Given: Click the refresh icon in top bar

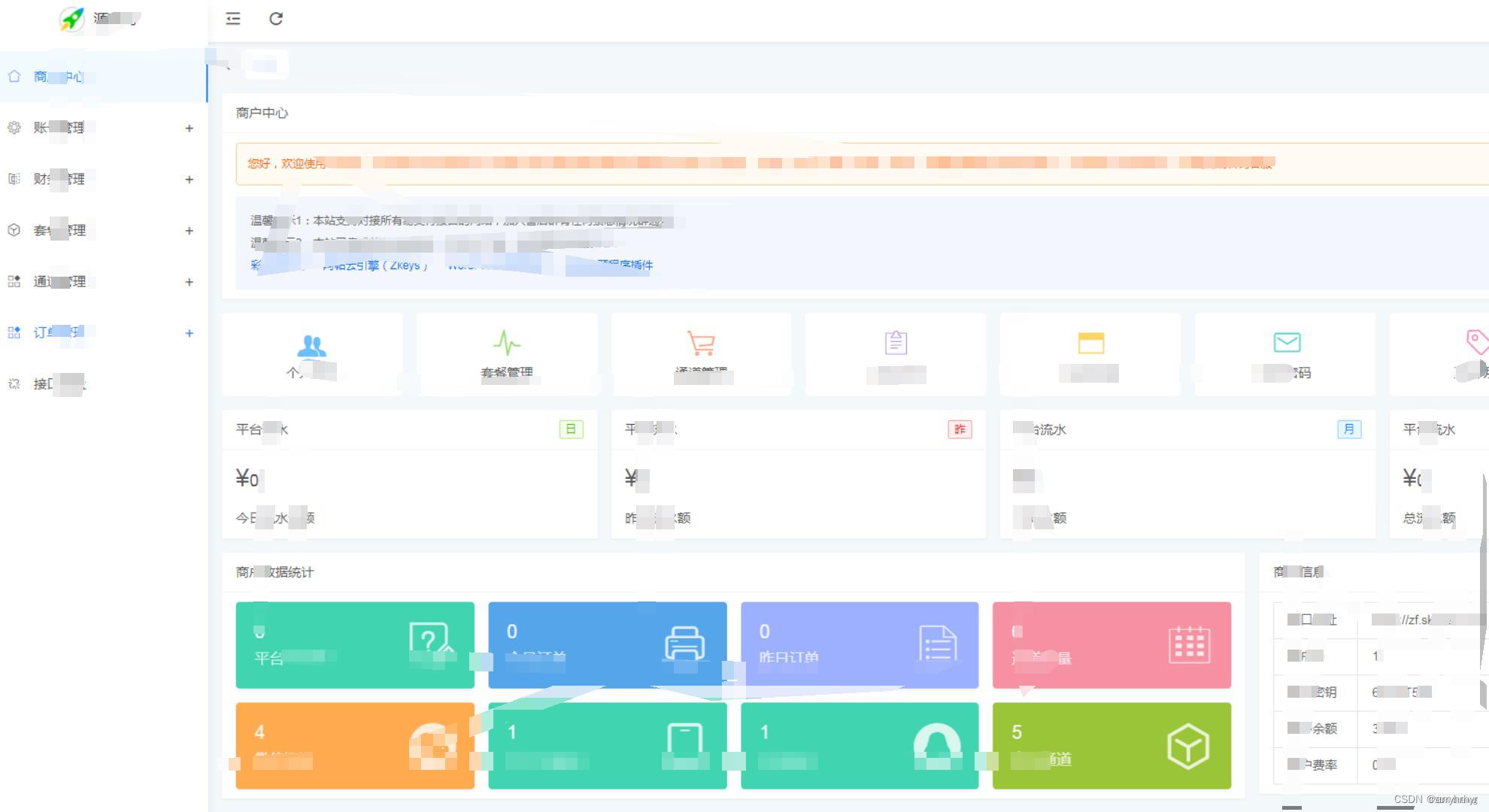Looking at the screenshot, I should [x=276, y=19].
